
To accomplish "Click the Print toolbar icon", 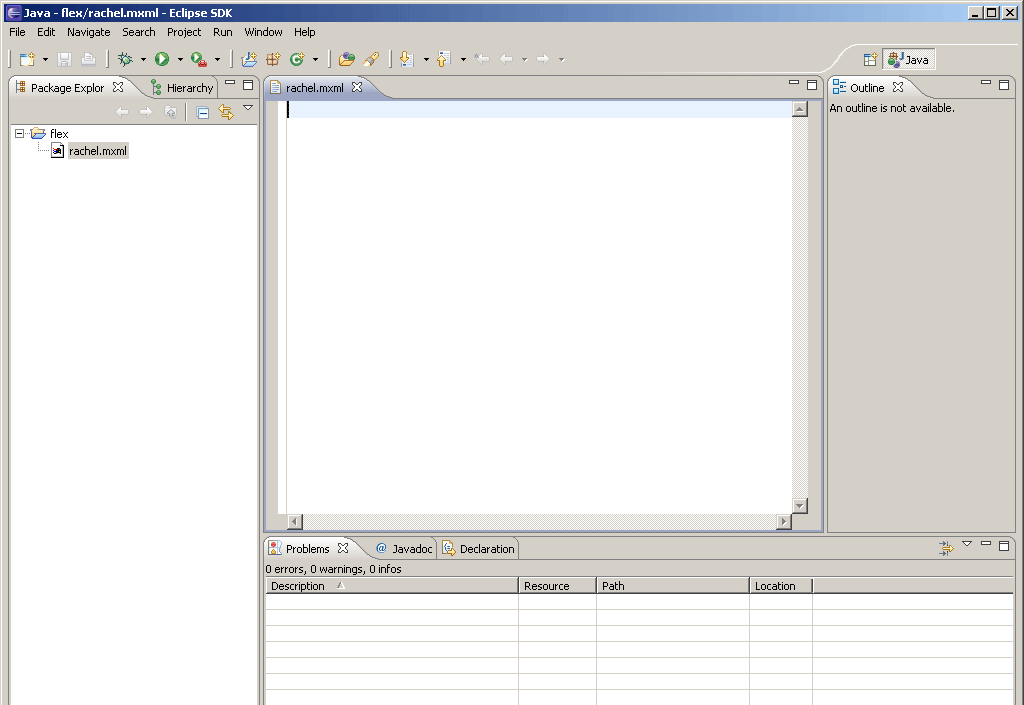I will point(88,59).
